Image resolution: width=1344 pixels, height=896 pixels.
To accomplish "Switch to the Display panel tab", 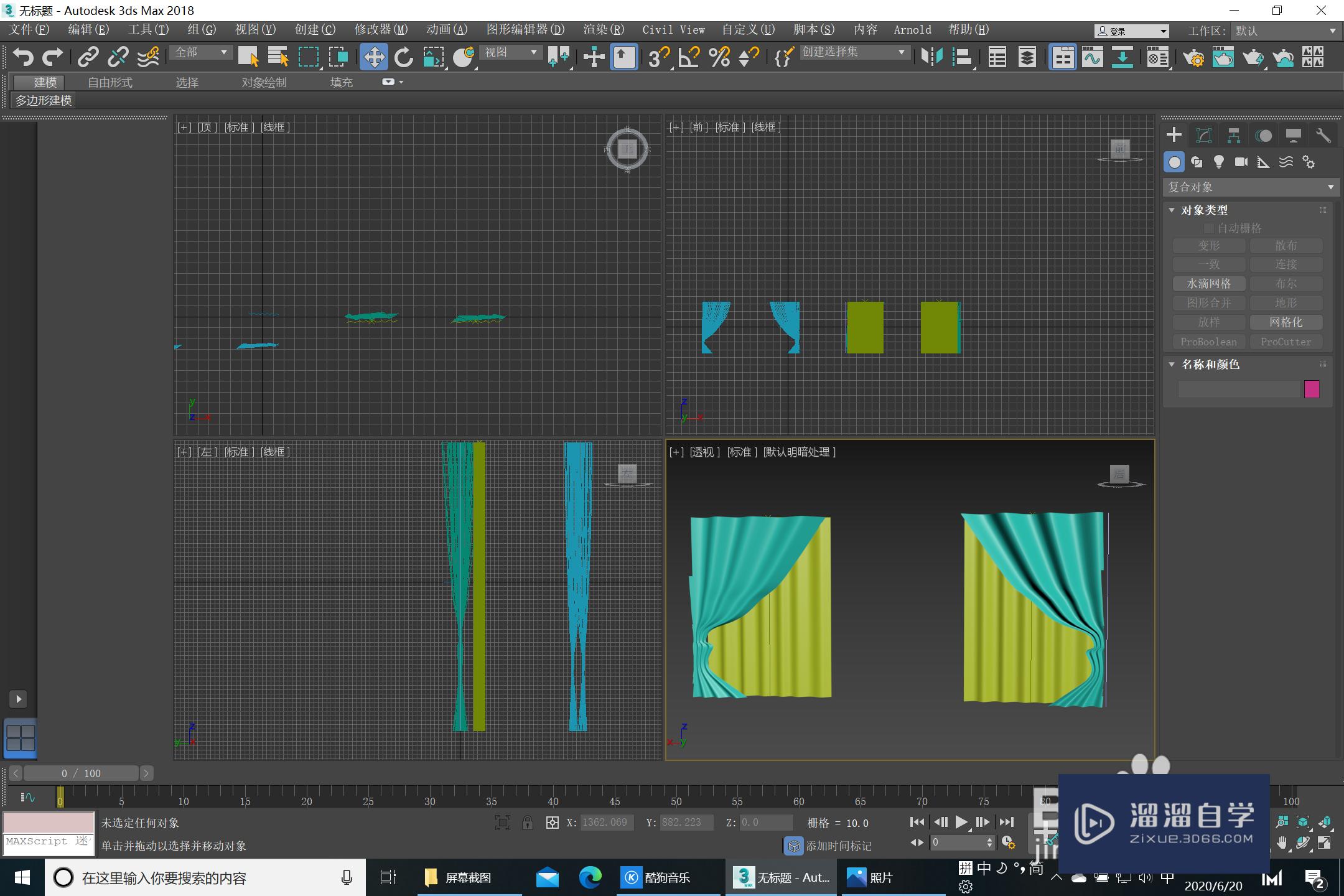I will point(1293,136).
